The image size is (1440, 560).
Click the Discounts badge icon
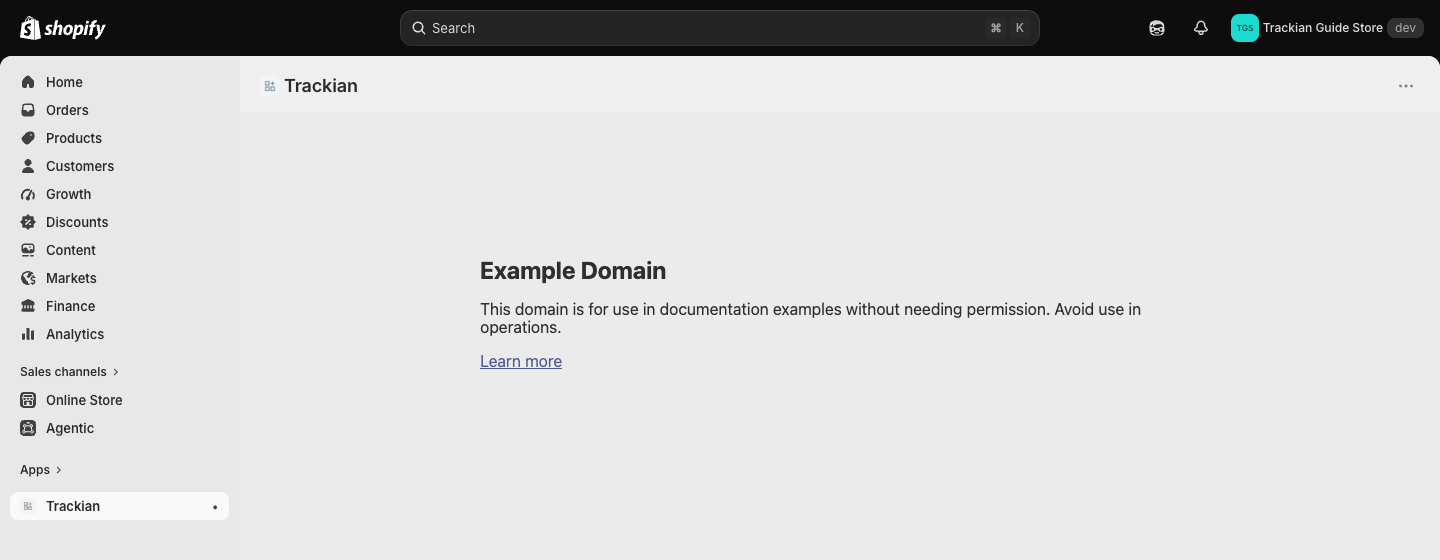(x=28, y=222)
